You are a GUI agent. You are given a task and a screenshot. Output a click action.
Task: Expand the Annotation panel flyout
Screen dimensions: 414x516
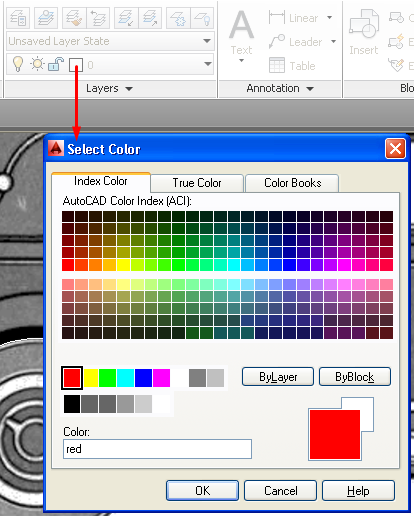pyautogui.click(x=280, y=88)
